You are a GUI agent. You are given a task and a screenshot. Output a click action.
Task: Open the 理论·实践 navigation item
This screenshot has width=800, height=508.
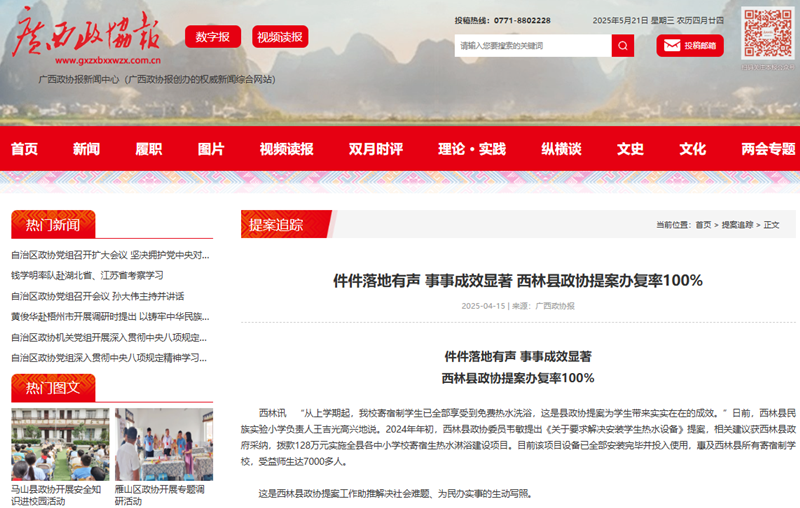coord(472,149)
